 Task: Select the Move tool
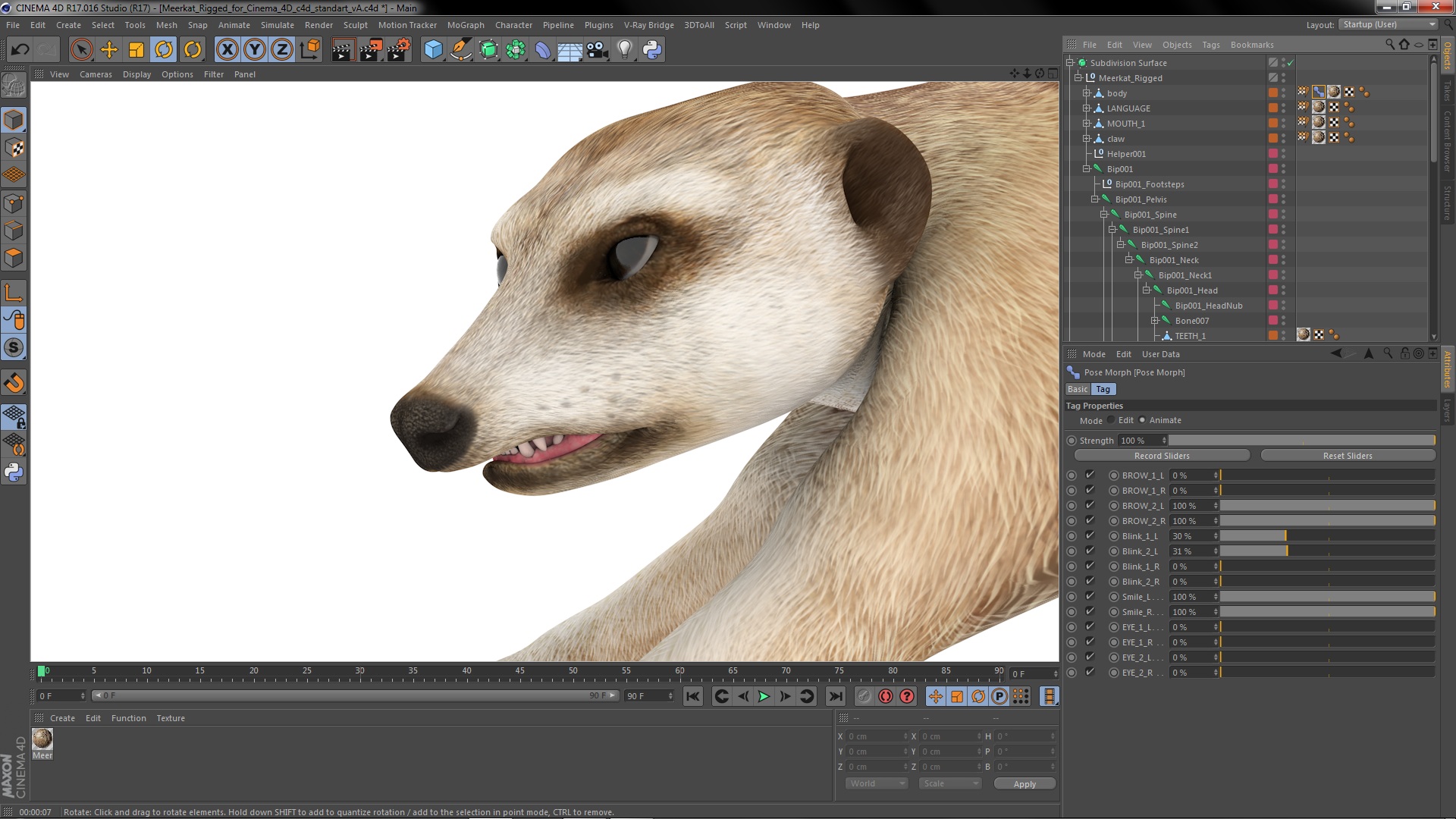click(x=109, y=50)
